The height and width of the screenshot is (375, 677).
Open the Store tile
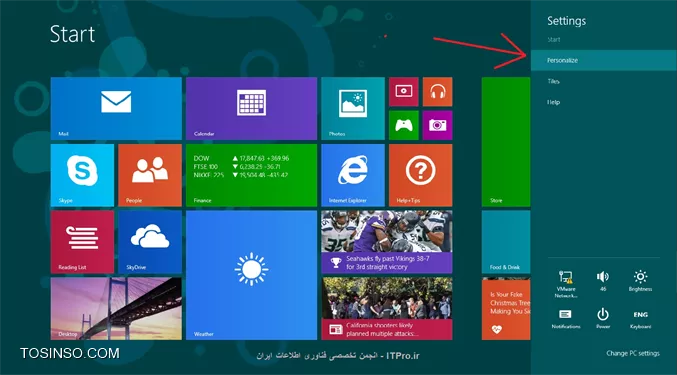[506, 142]
